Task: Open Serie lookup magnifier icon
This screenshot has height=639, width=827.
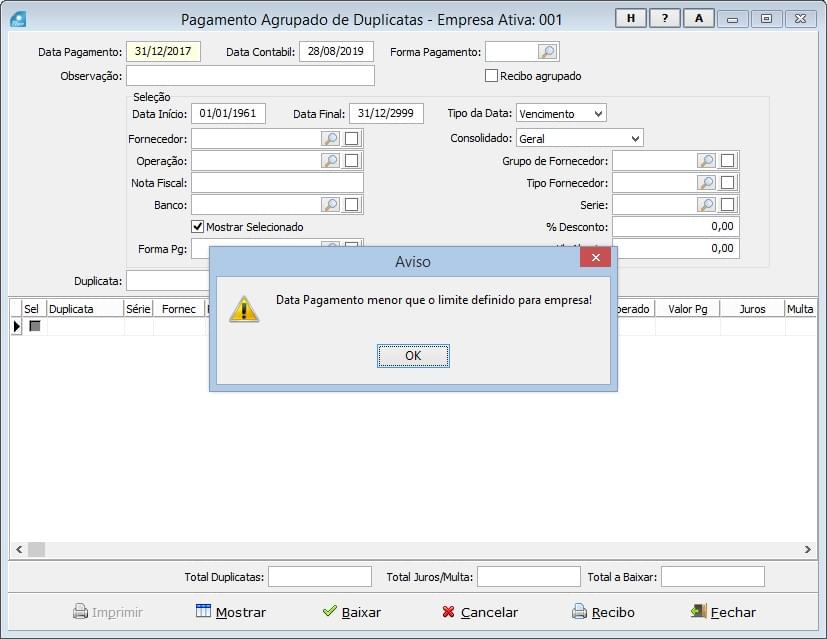Action: pos(706,205)
